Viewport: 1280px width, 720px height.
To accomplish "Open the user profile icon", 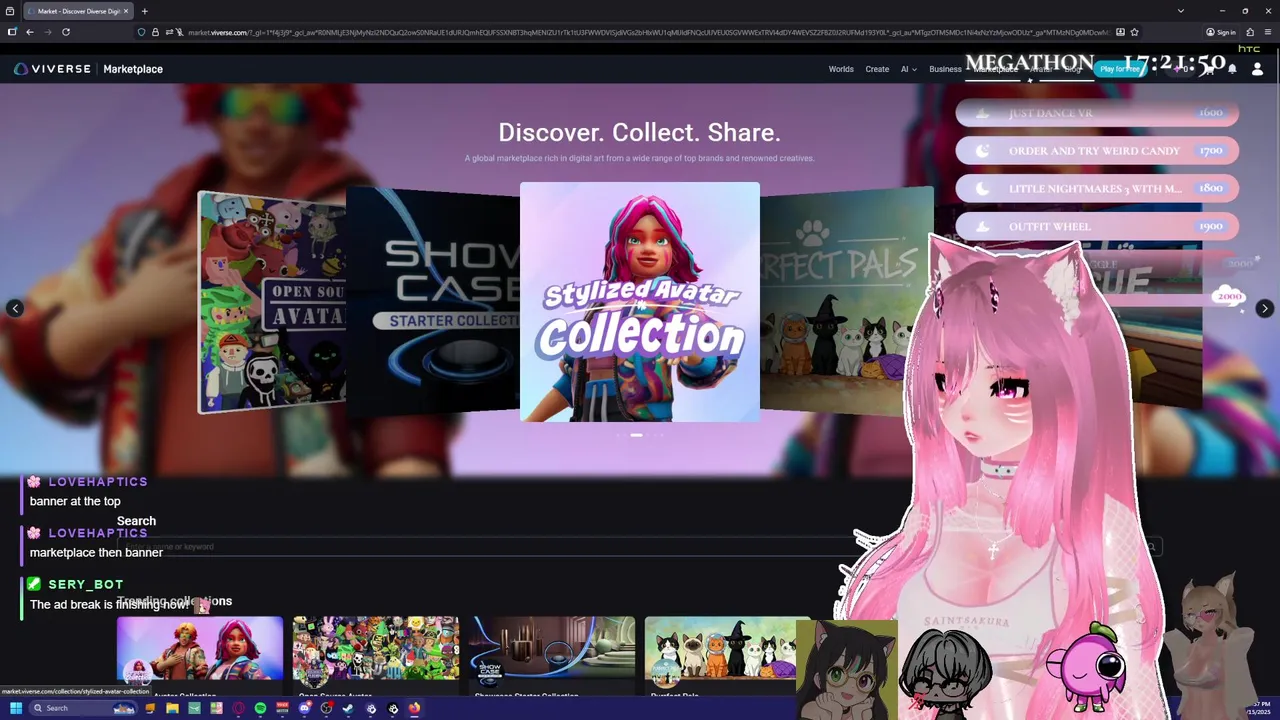I will [1257, 69].
